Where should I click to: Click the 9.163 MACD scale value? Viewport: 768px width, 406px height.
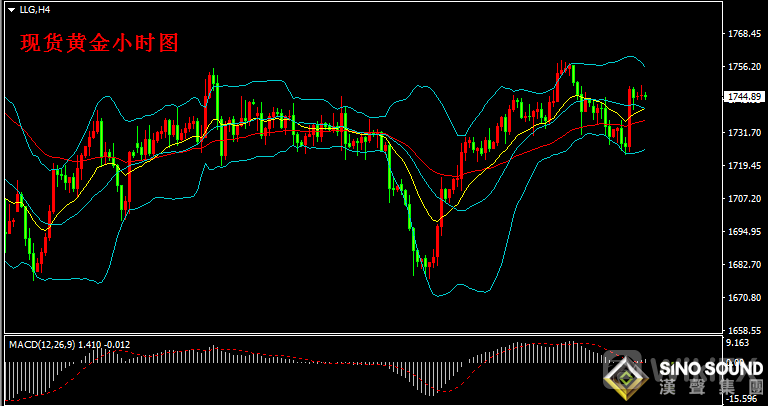[x=740, y=343]
